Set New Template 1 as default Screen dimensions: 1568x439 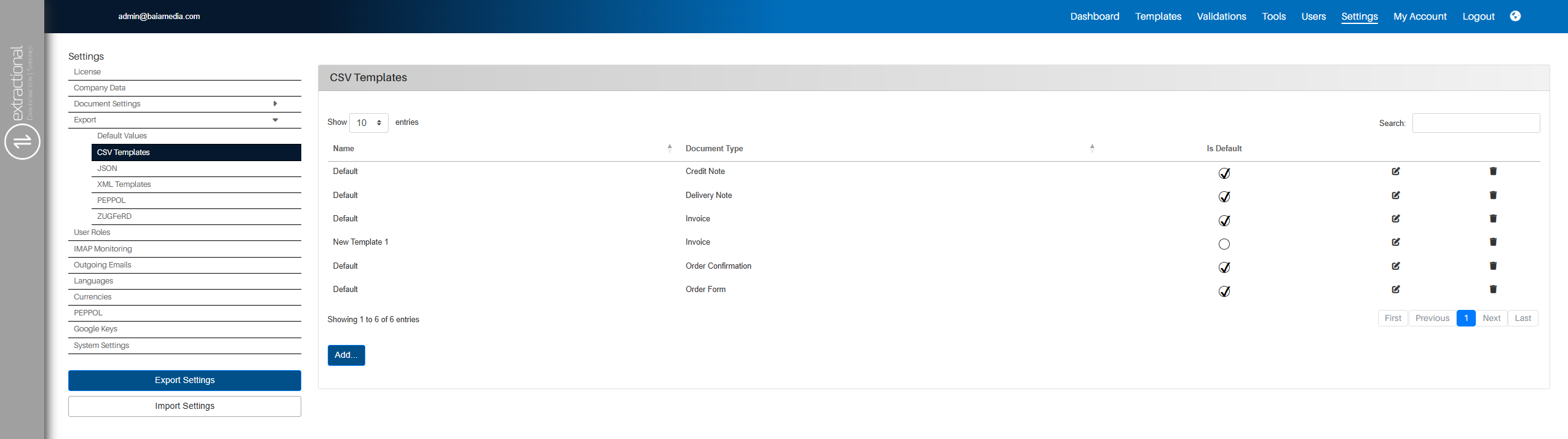tap(1224, 244)
